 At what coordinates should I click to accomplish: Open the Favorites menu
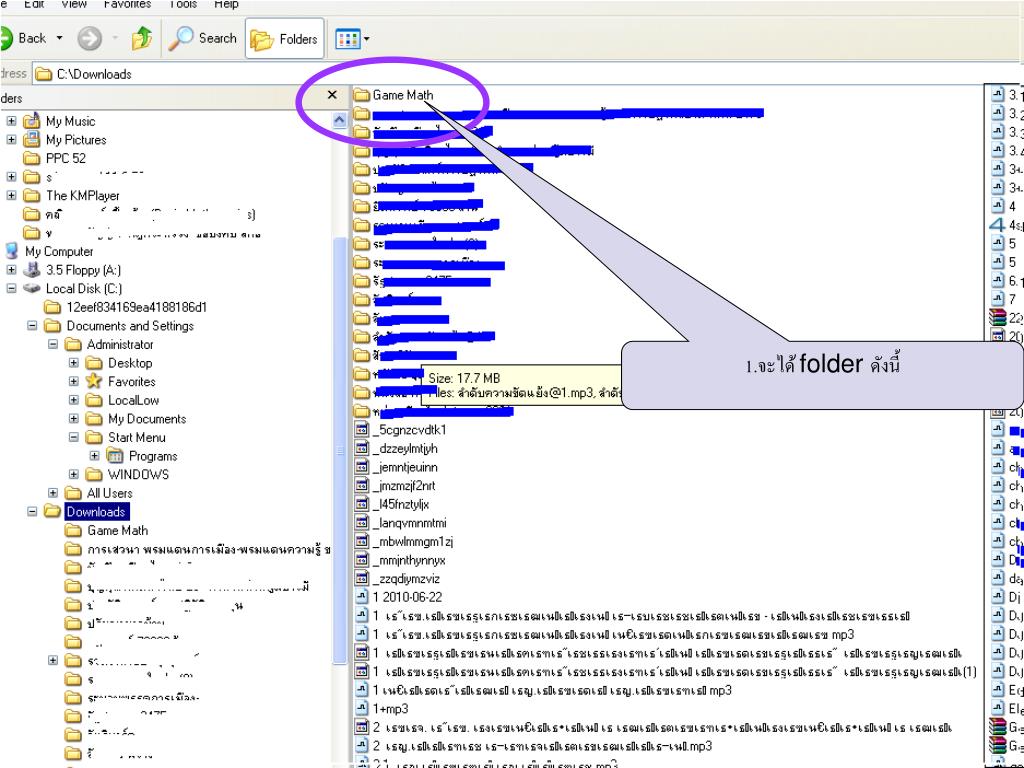(x=127, y=4)
